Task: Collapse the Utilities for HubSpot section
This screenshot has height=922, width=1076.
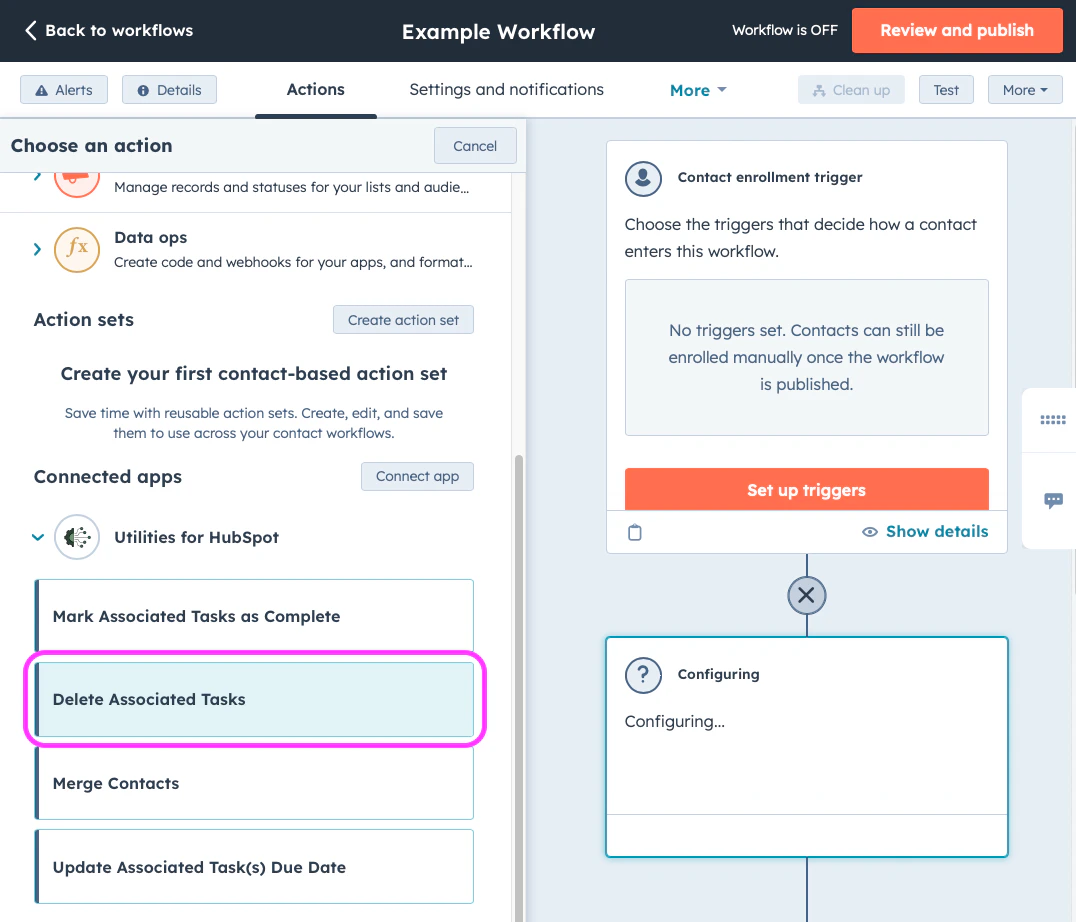Action: 37,537
